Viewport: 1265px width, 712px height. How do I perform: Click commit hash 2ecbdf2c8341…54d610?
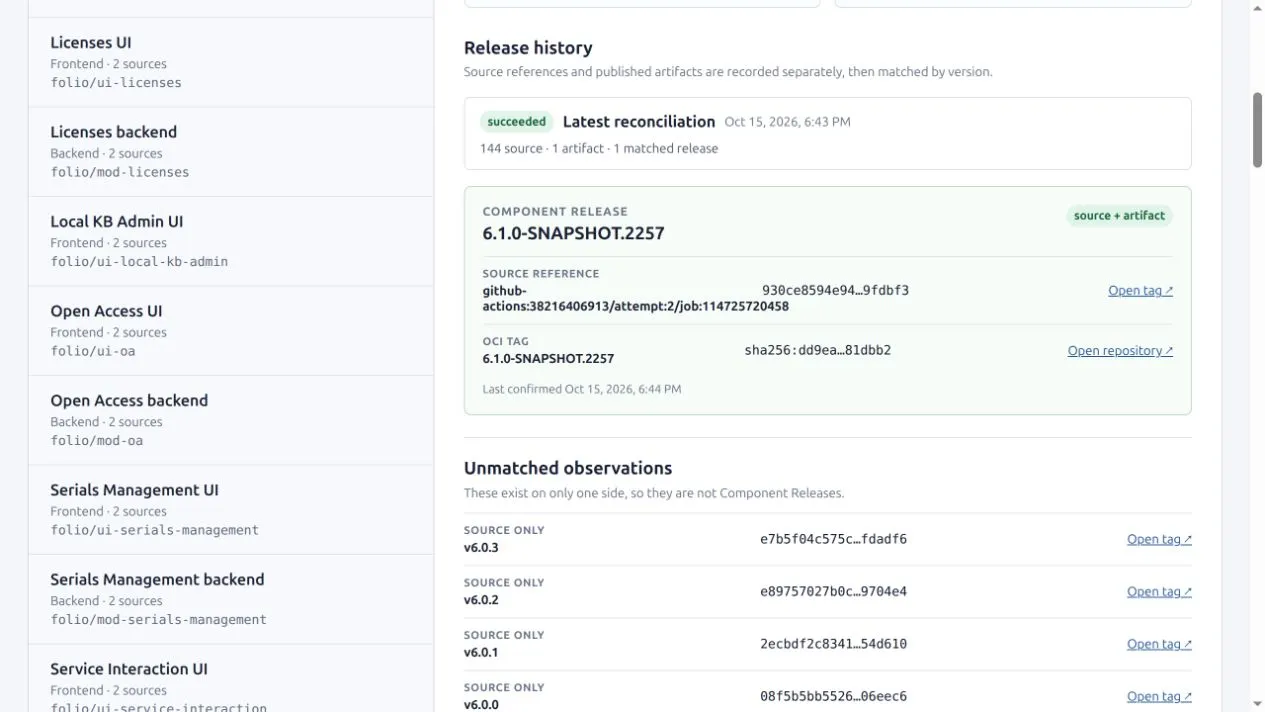point(833,644)
